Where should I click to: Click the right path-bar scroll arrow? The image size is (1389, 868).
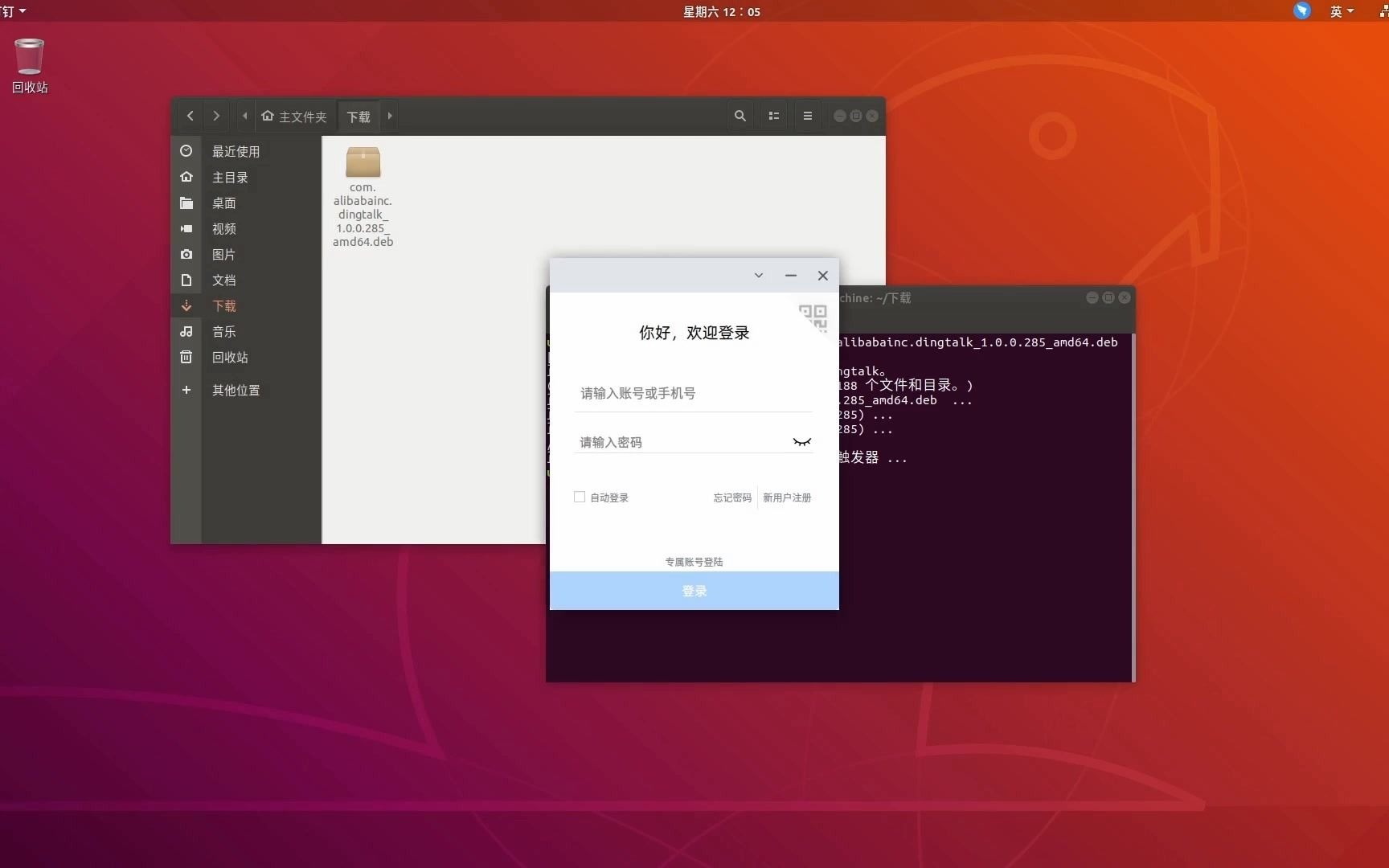click(390, 116)
